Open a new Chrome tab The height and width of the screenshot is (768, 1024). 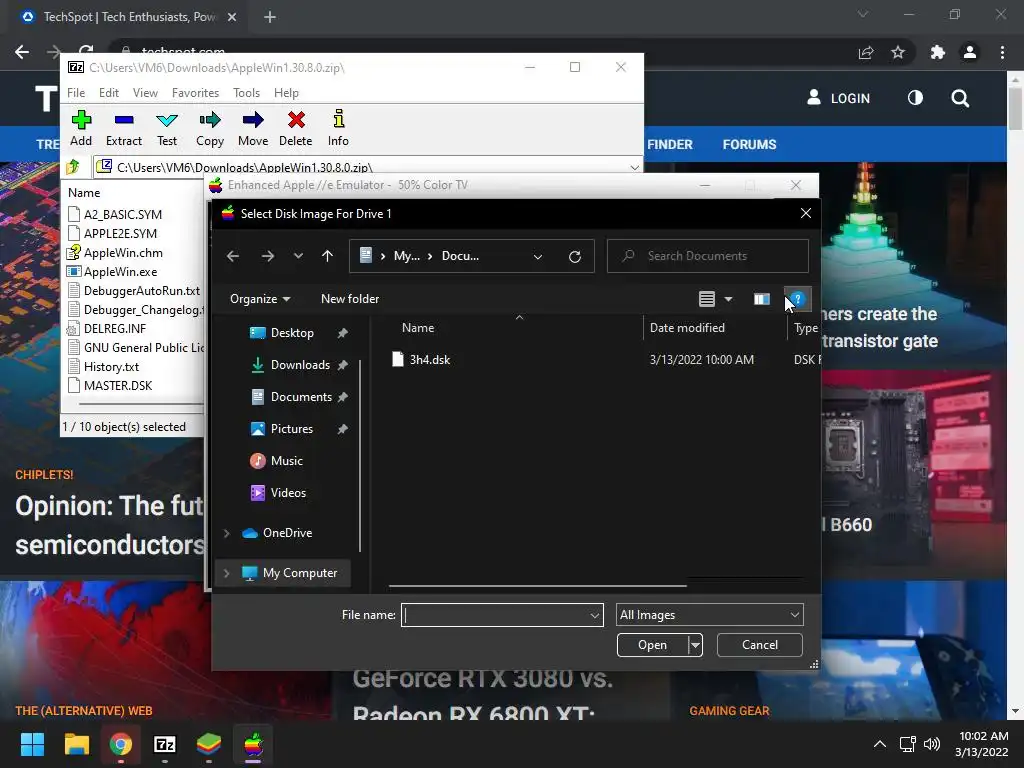pos(270,17)
